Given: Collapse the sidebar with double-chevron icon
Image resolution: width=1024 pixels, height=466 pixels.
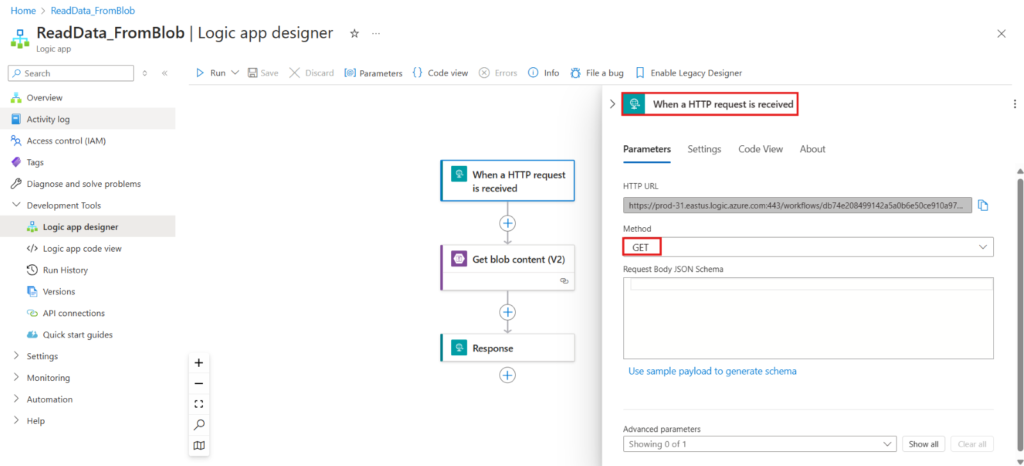Looking at the screenshot, I should pos(165,73).
